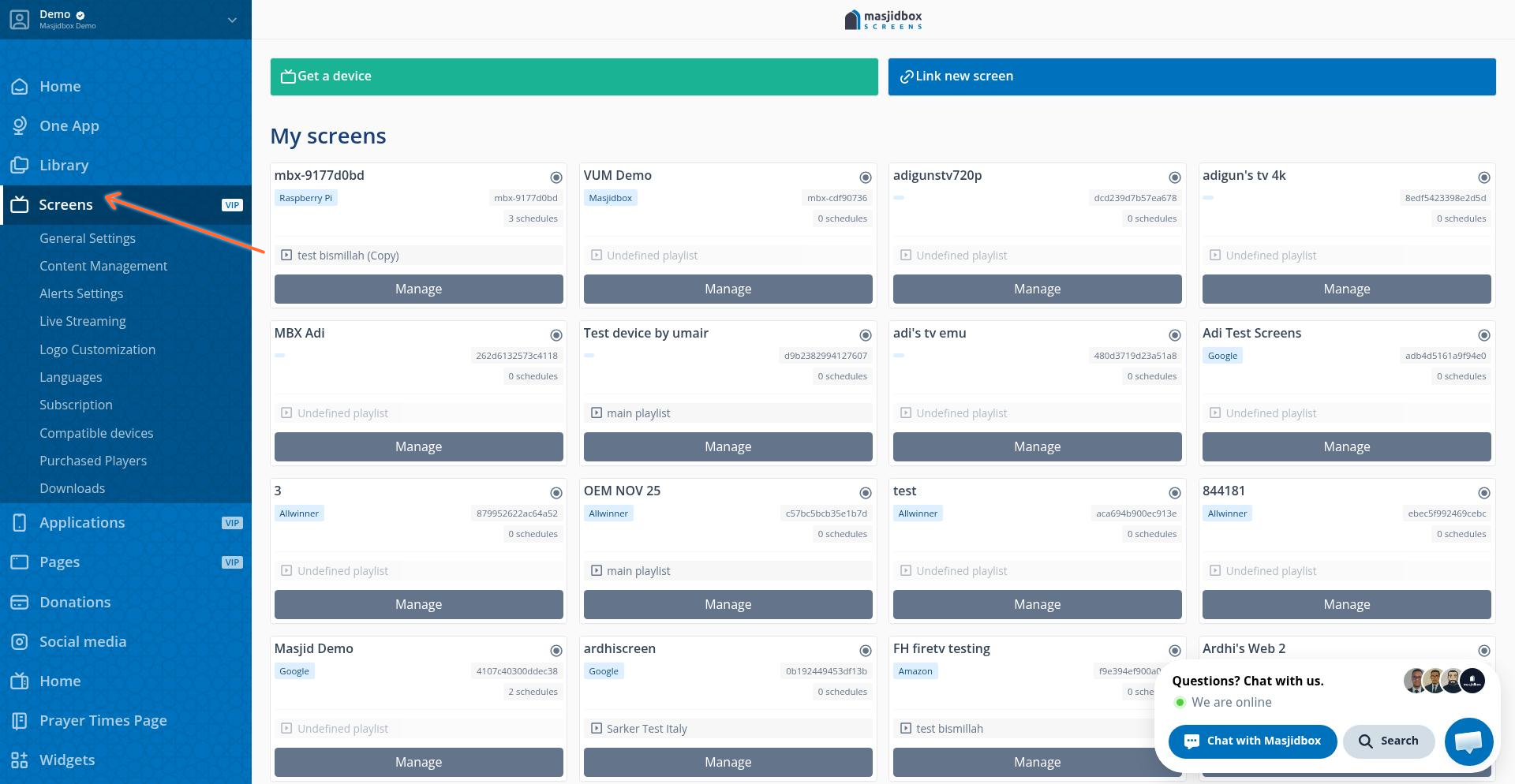Screen dimensions: 1515x784
Task: Open Alerts Settings from the Screens menu
Action: point(81,293)
